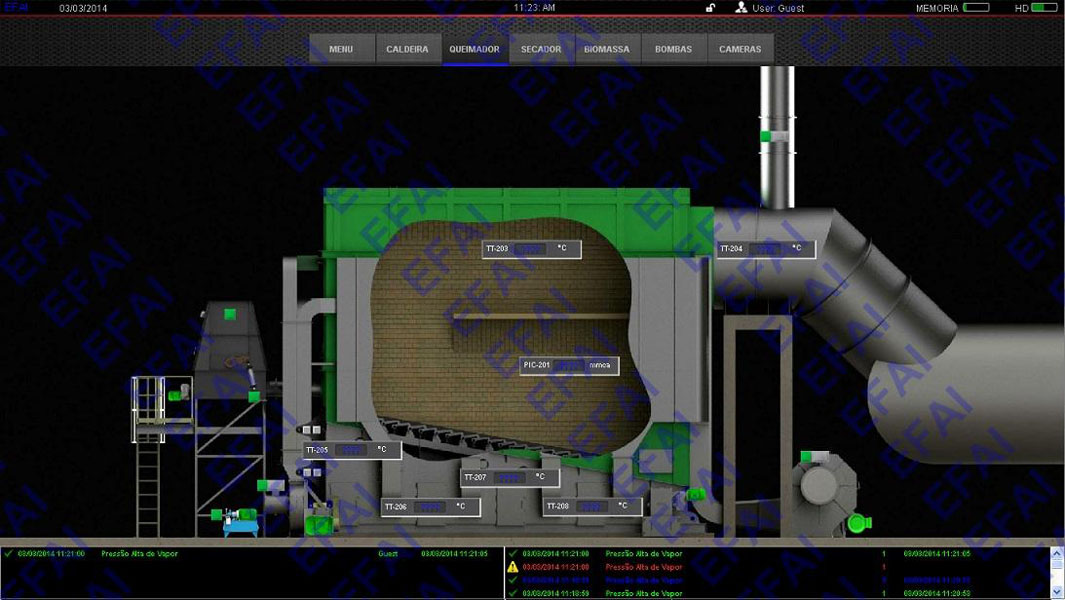Screen dimensions: 1065x600
Task: Click the EFAI logo in the top-left corner
Action: coord(15,7)
